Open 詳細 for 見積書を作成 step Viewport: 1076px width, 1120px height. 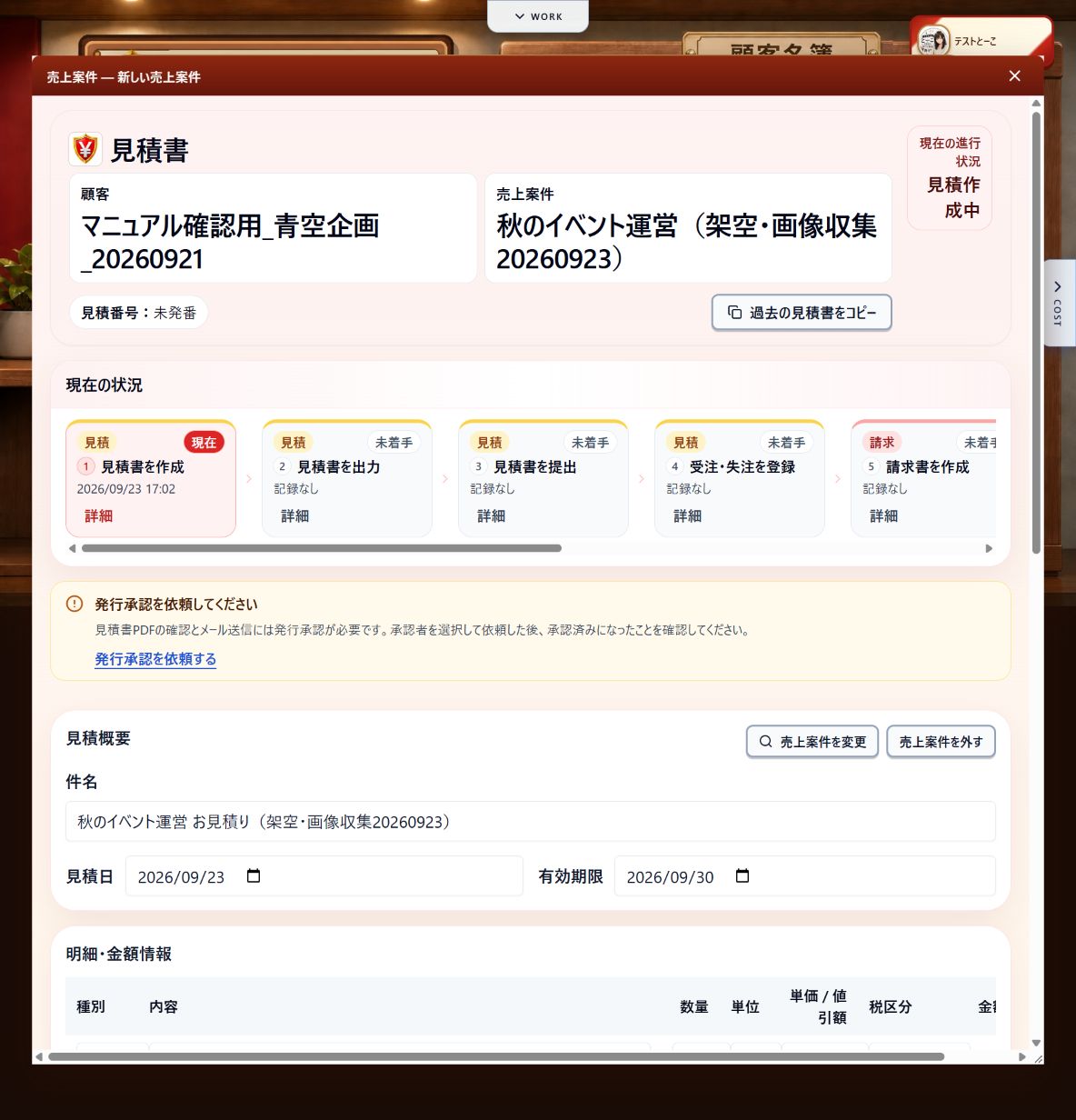pos(99,515)
